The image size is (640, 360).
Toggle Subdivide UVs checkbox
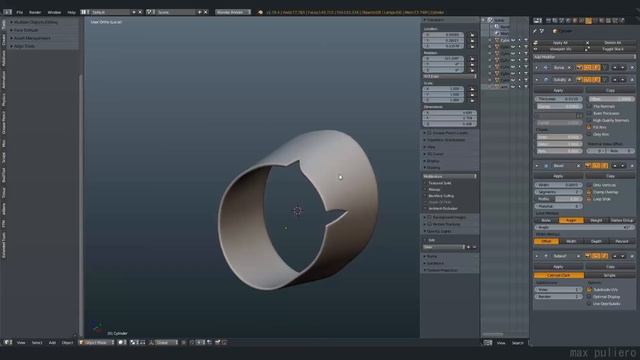coord(589,290)
